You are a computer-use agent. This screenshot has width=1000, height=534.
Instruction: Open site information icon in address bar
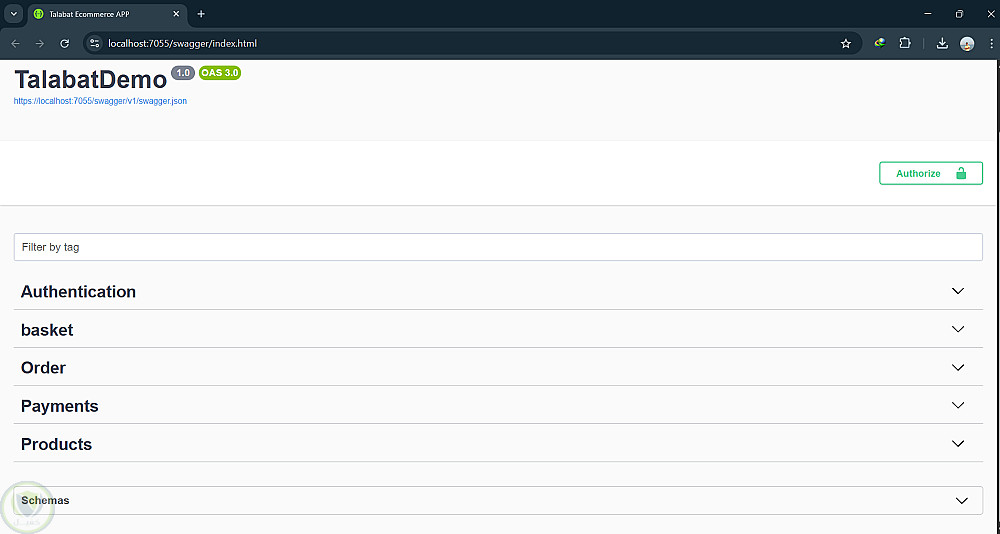[x=95, y=43]
